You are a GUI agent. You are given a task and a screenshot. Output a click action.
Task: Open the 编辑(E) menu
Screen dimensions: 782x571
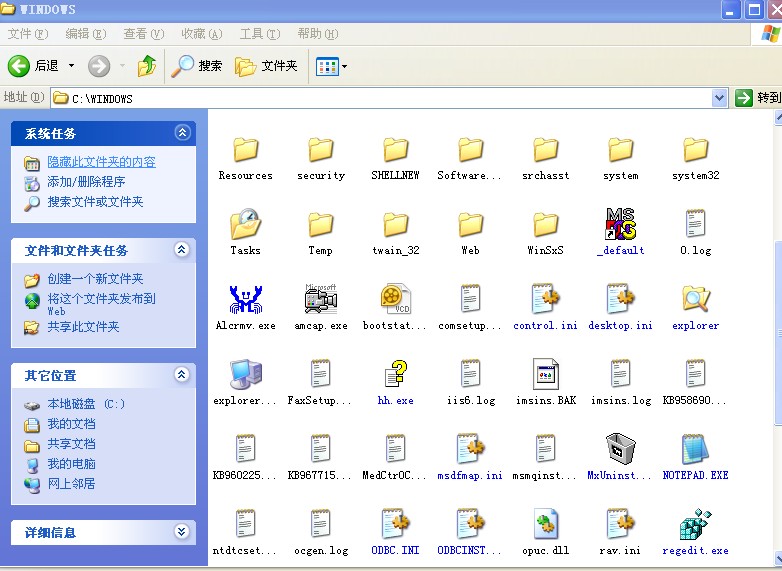86,34
